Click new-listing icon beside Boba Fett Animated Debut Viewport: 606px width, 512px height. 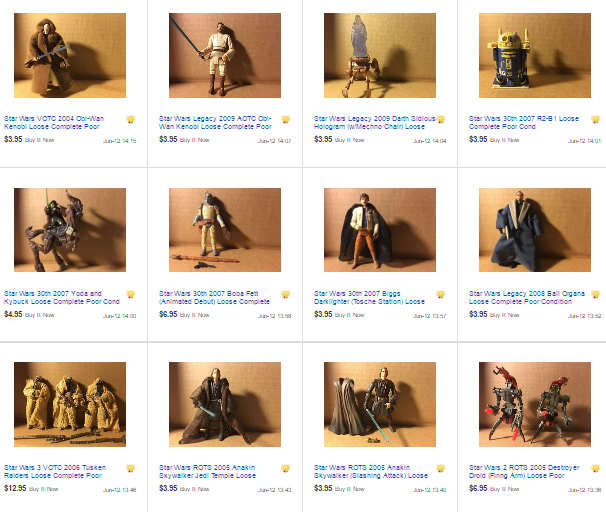pos(286,294)
